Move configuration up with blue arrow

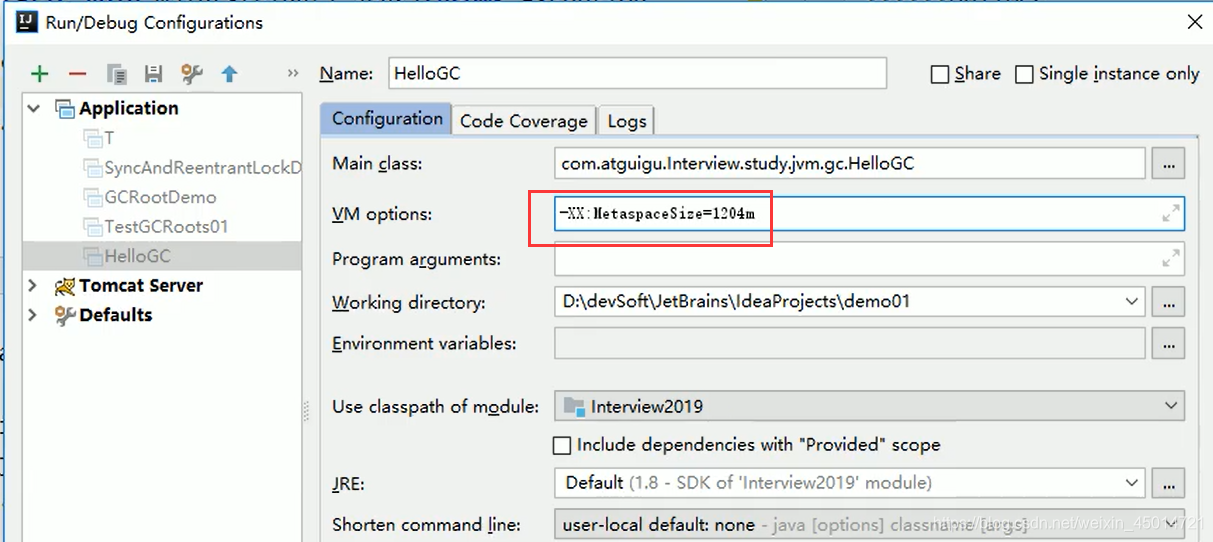229,74
